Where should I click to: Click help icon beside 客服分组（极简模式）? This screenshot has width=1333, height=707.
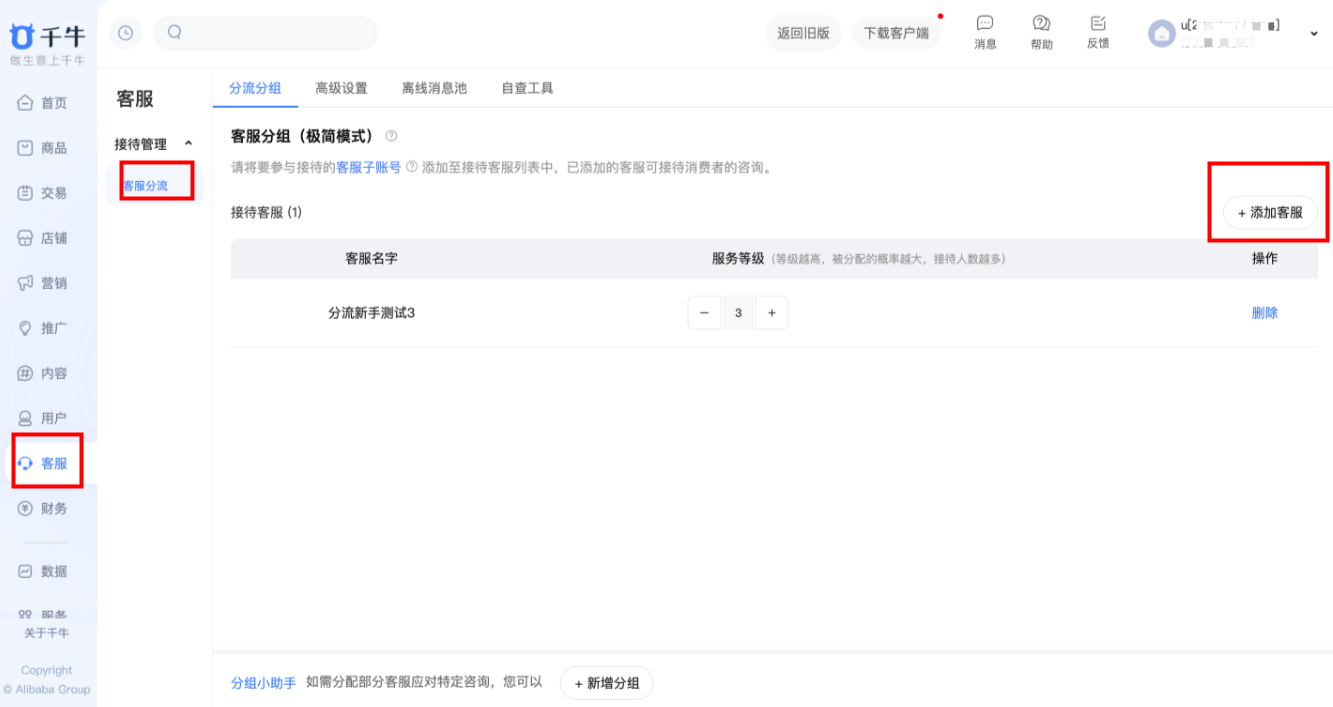click(391, 136)
